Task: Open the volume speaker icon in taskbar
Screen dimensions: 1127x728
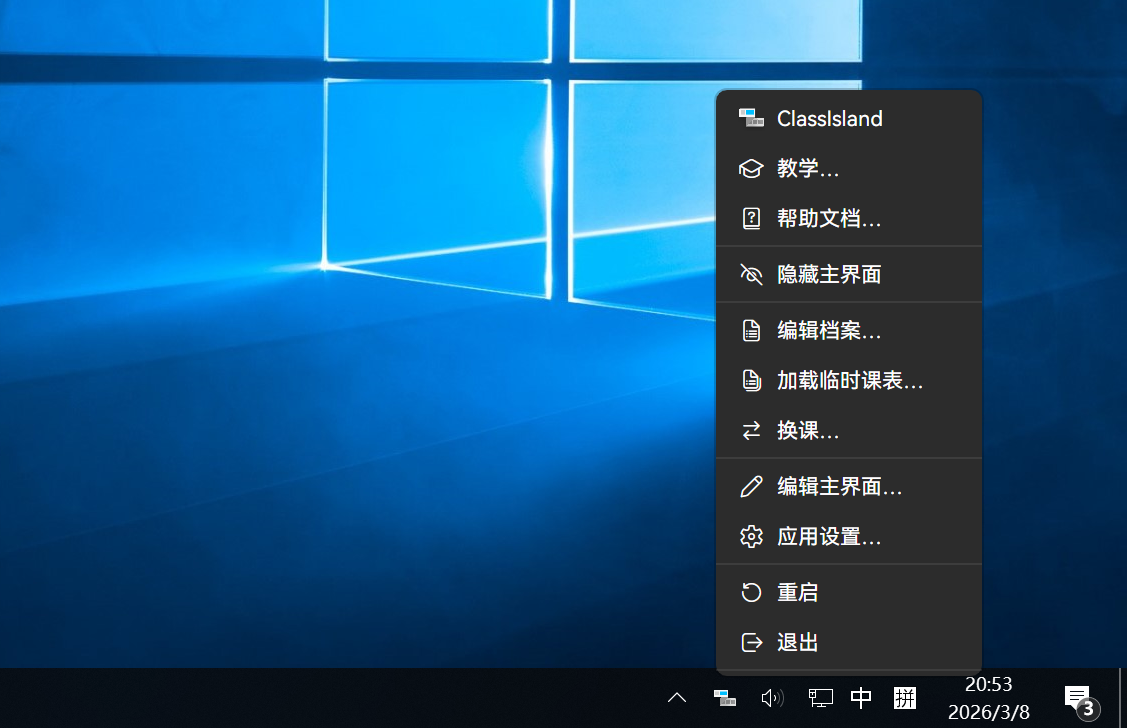Action: coord(770,697)
